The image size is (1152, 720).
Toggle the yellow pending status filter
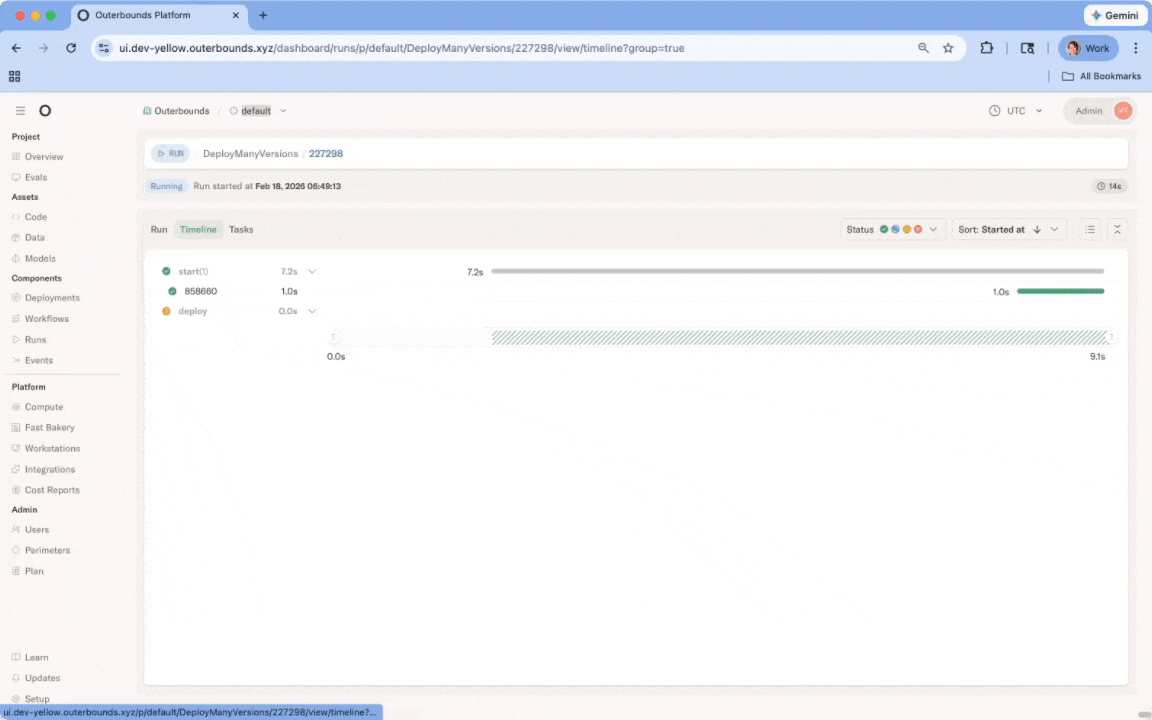[x=907, y=229]
